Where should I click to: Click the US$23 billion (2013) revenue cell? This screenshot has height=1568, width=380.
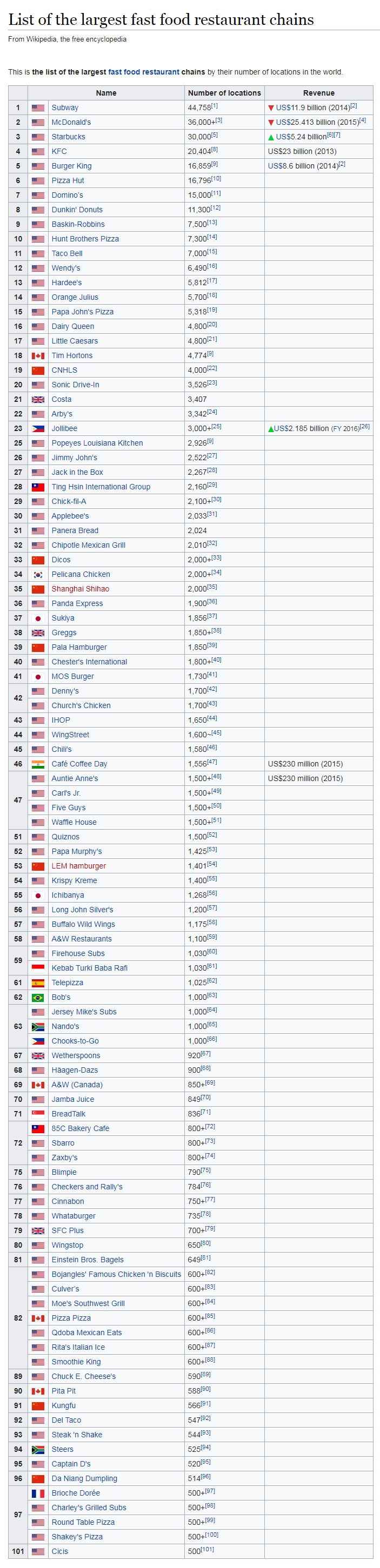(318, 152)
